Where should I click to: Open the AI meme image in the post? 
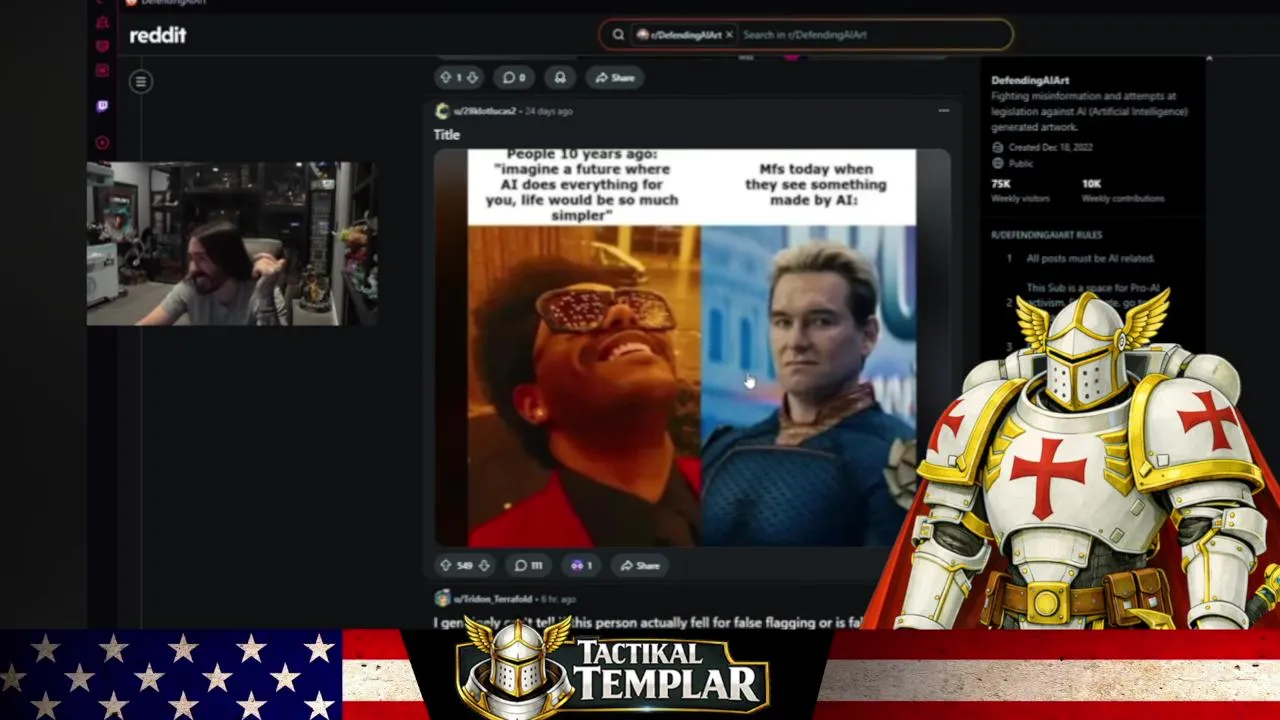point(691,347)
